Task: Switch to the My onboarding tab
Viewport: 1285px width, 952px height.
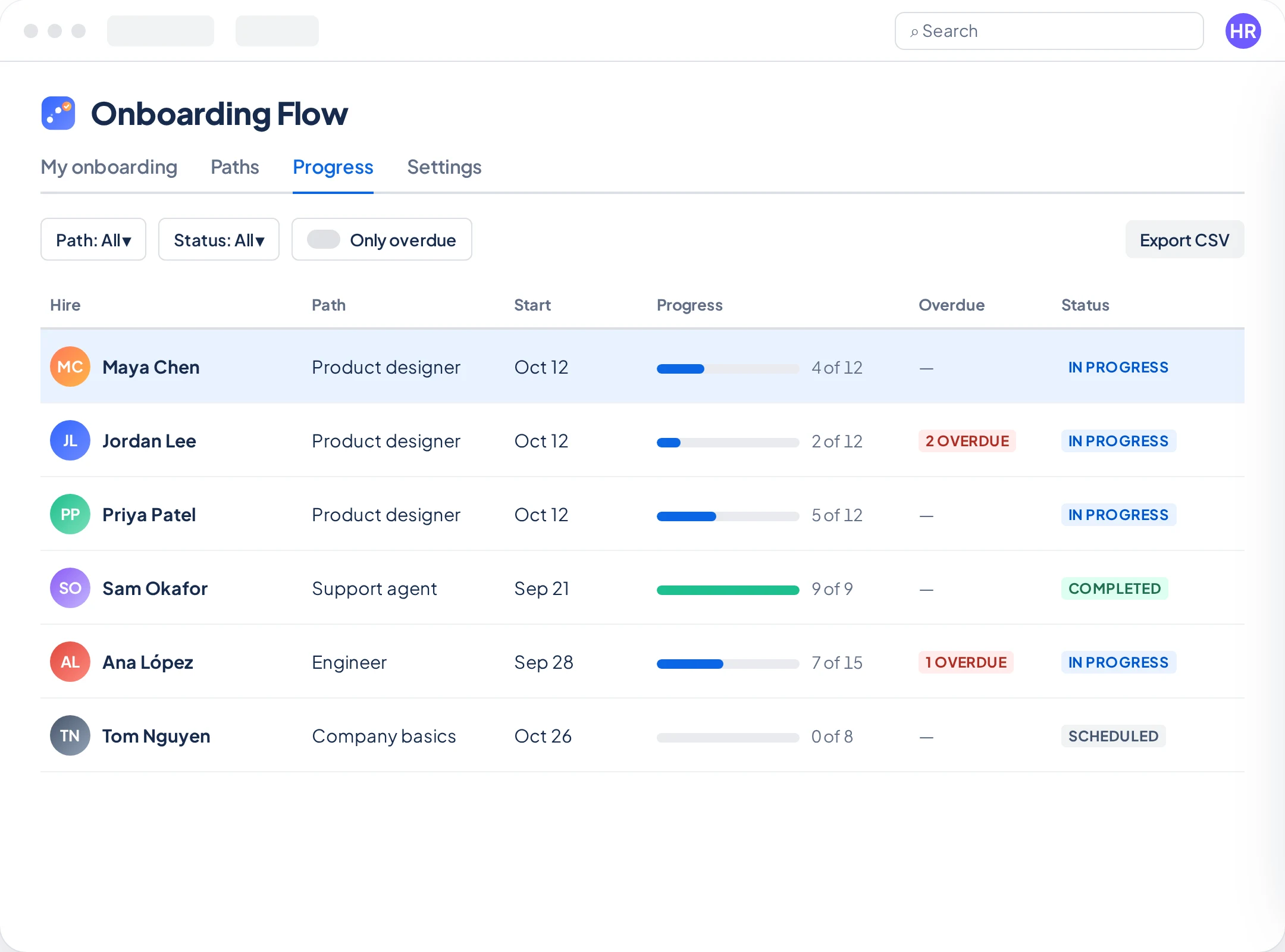Action: [x=109, y=167]
